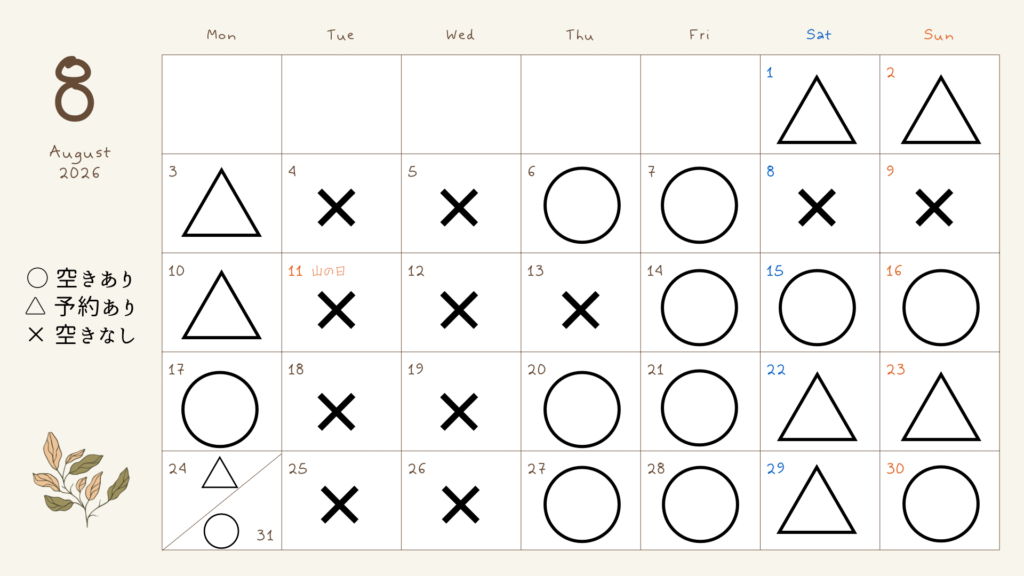Select the circle on August 30
1024x576 pixels.
tap(940, 504)
